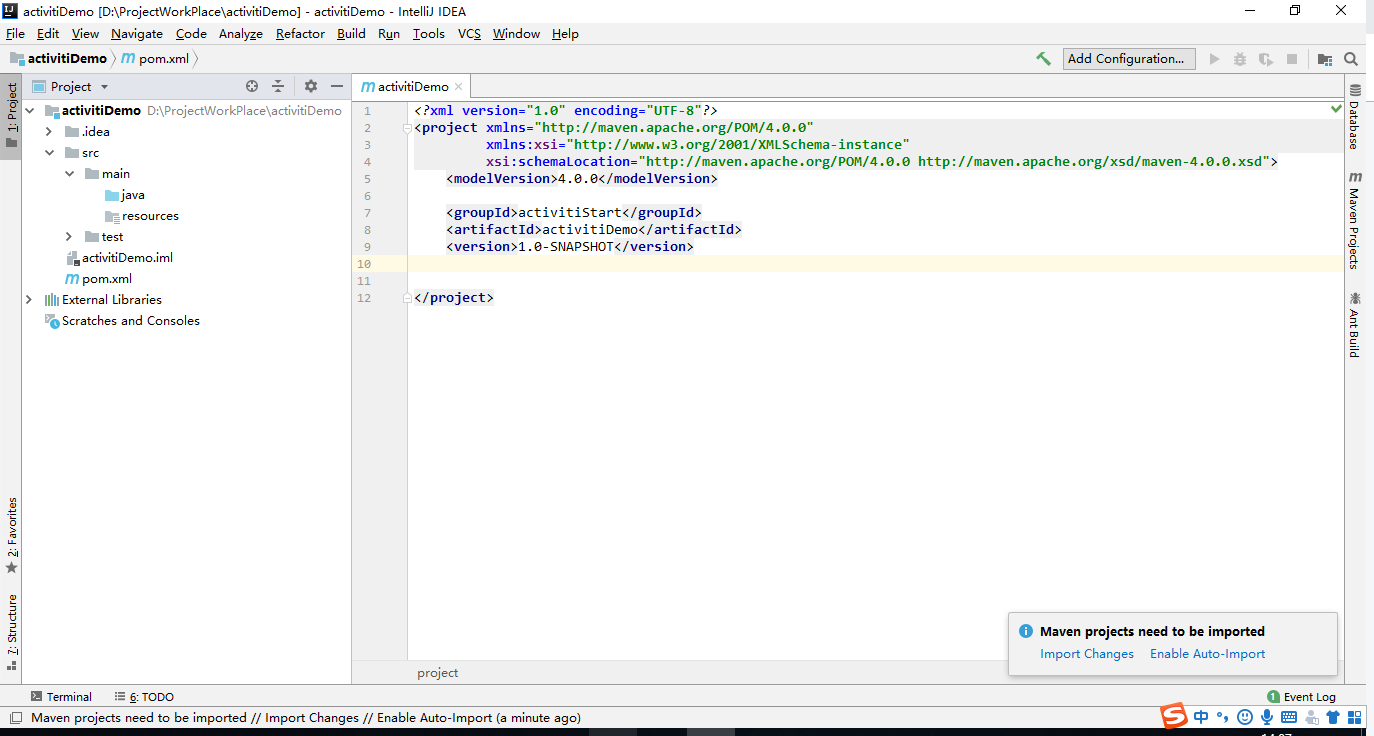Click the microphone icon in IME bar

tap(1267, 717)
